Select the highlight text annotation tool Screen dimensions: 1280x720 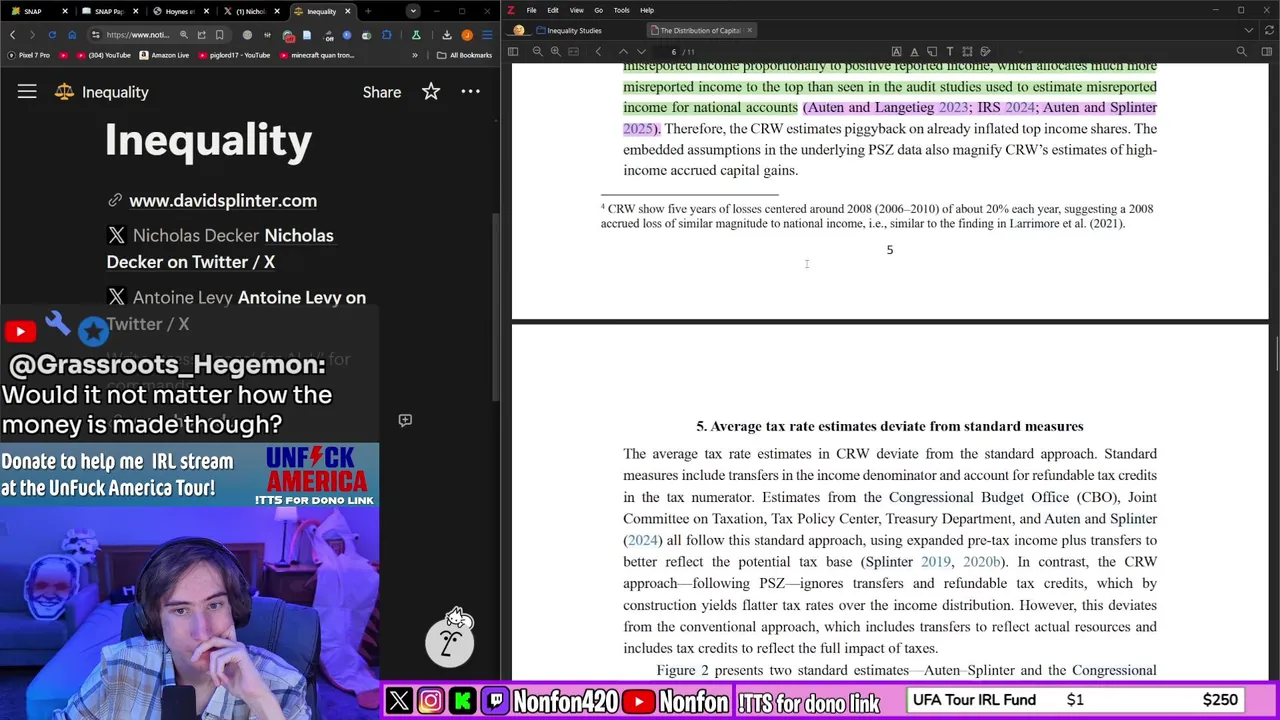(896, 52)
